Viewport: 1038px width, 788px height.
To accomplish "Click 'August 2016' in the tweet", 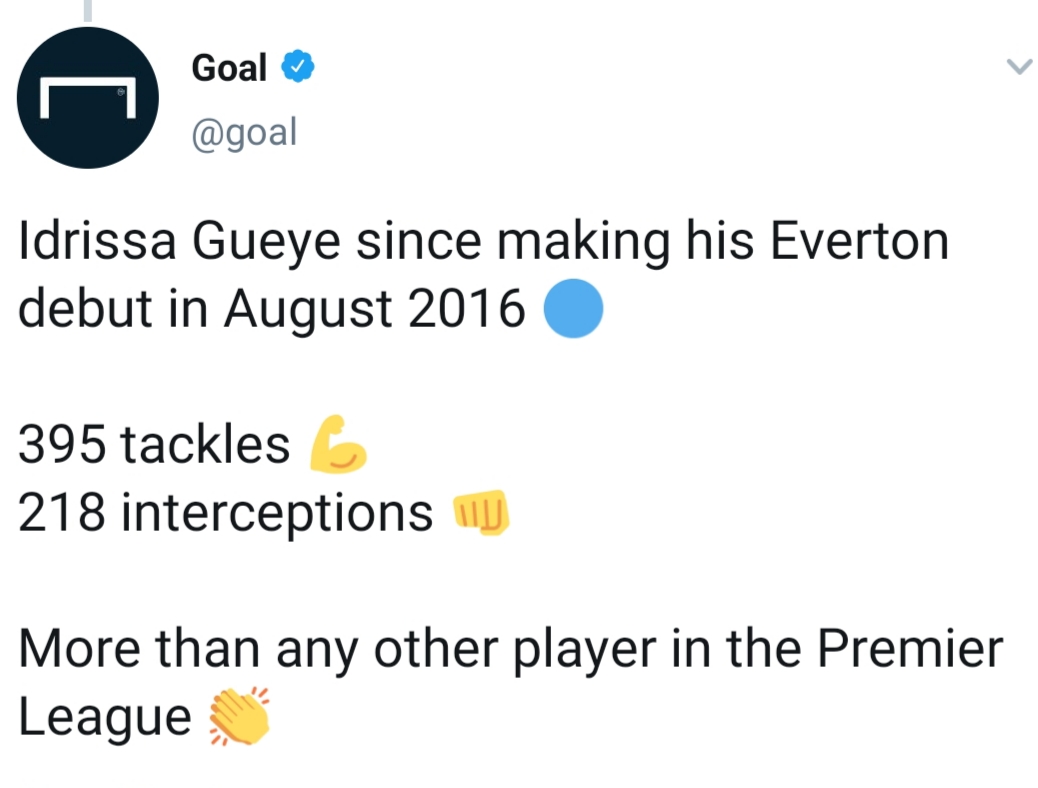I will pyautogui.click(x=374, y=311).
